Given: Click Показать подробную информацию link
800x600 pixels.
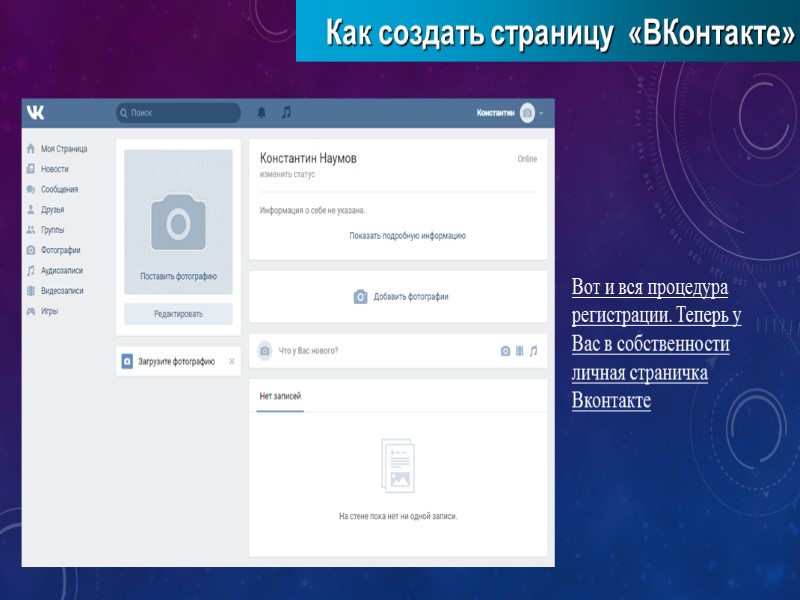Looking at the screenshot, I should [x=407, y=236].
